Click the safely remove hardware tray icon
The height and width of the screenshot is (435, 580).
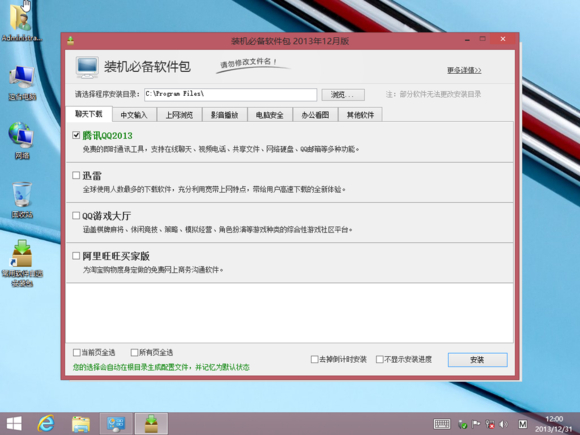462,424
